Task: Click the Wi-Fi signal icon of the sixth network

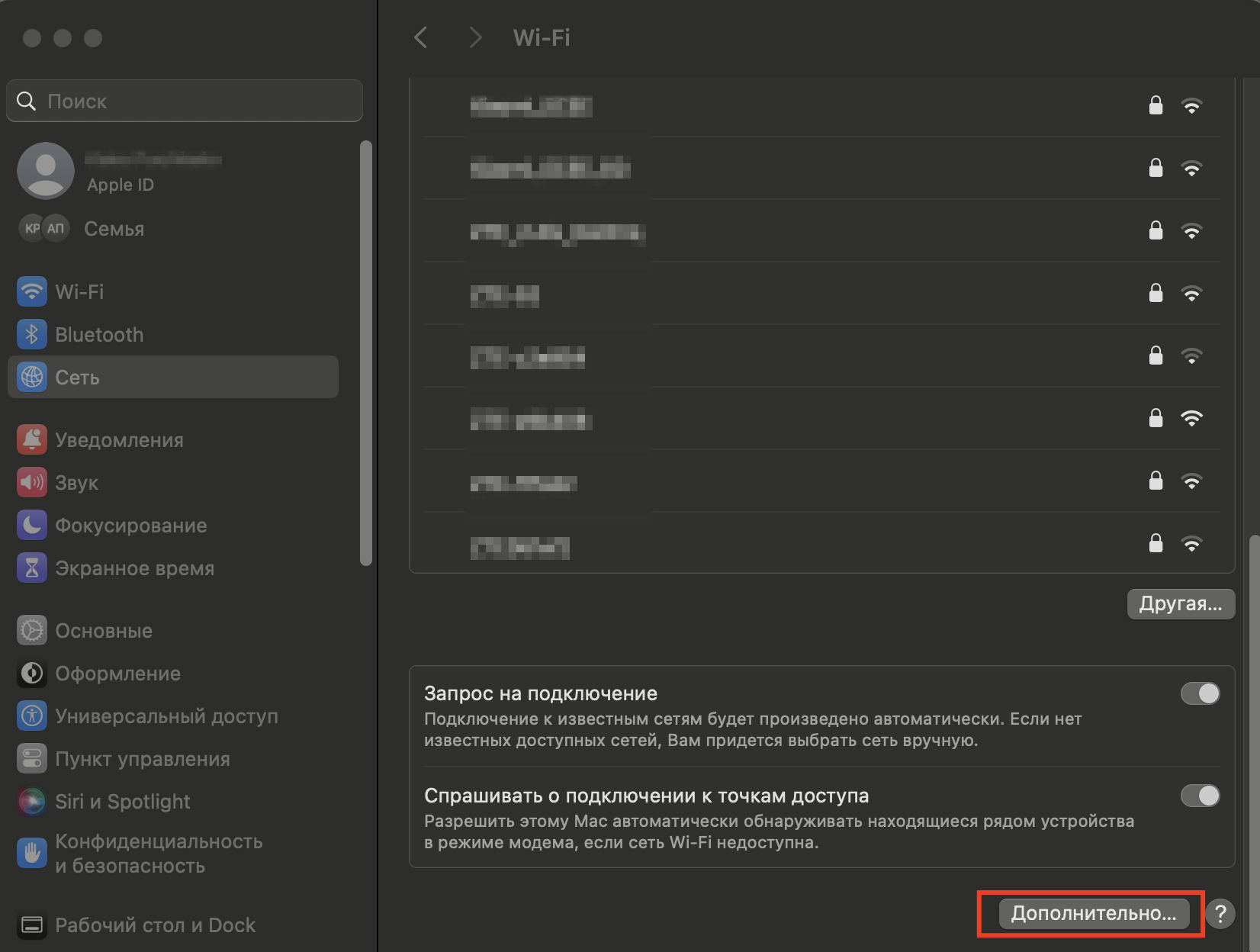Action: pos(1191,418)
